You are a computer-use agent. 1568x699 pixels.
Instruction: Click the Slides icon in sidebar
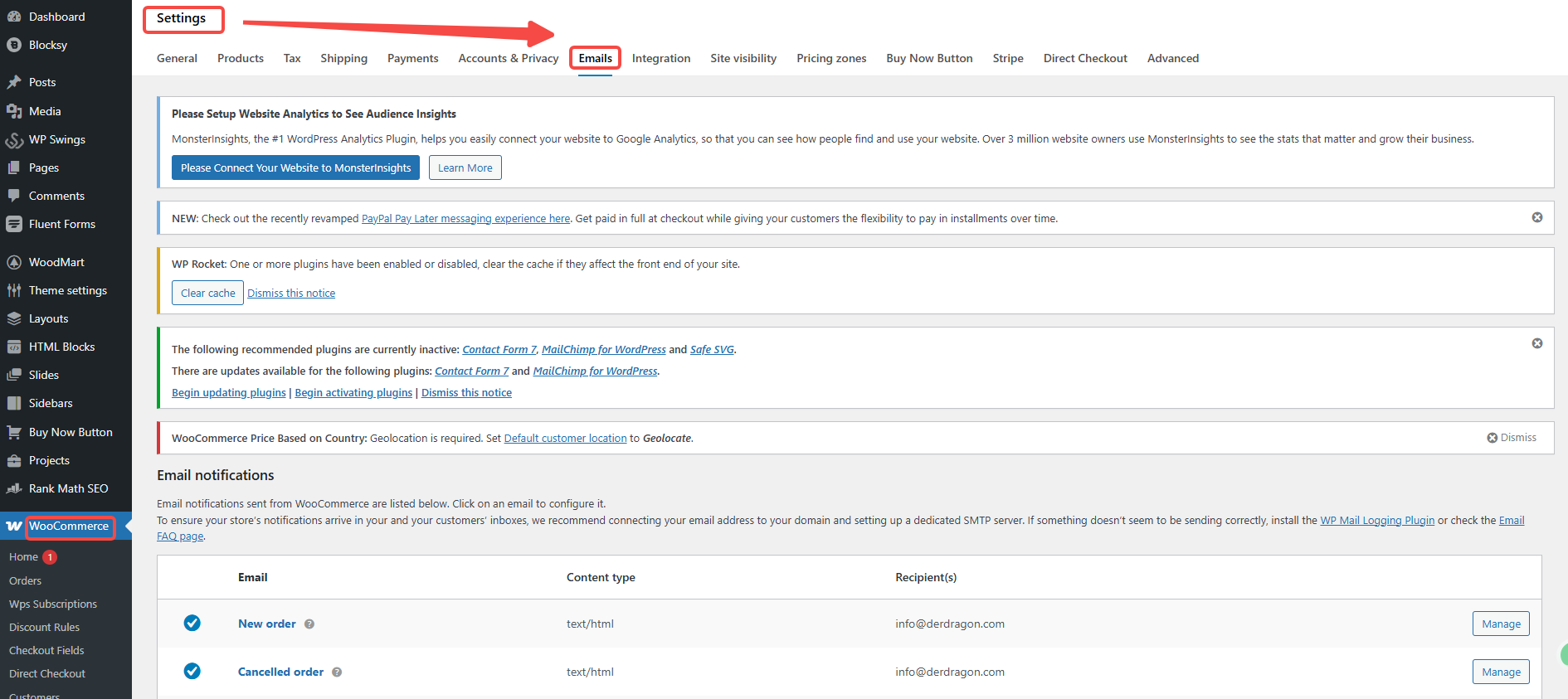(x=14, y=375)
